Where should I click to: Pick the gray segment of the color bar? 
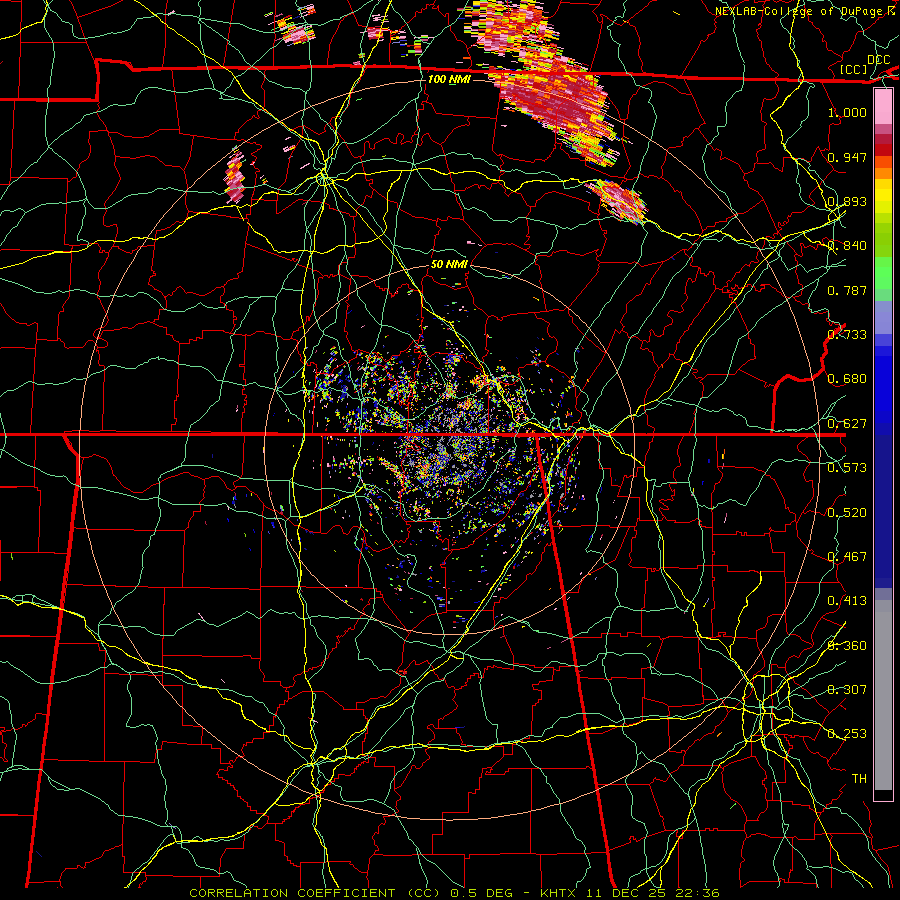click(883, 695)
